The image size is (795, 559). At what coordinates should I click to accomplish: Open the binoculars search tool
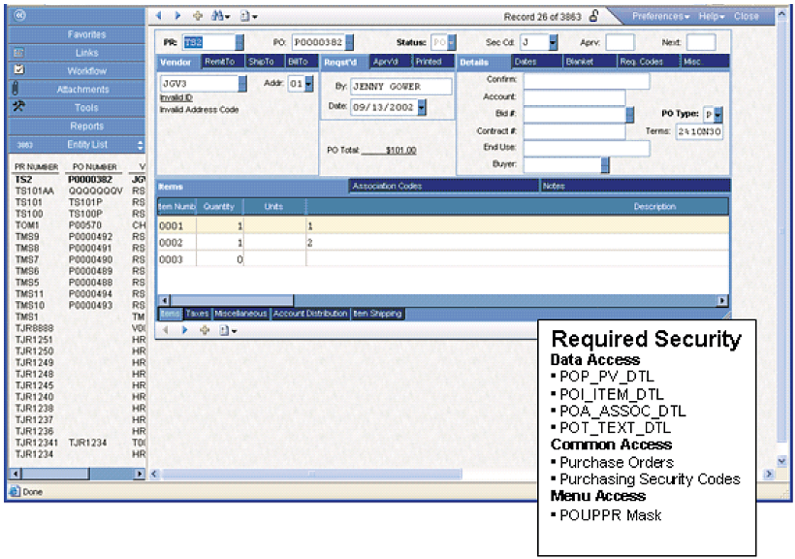point(216,16)
